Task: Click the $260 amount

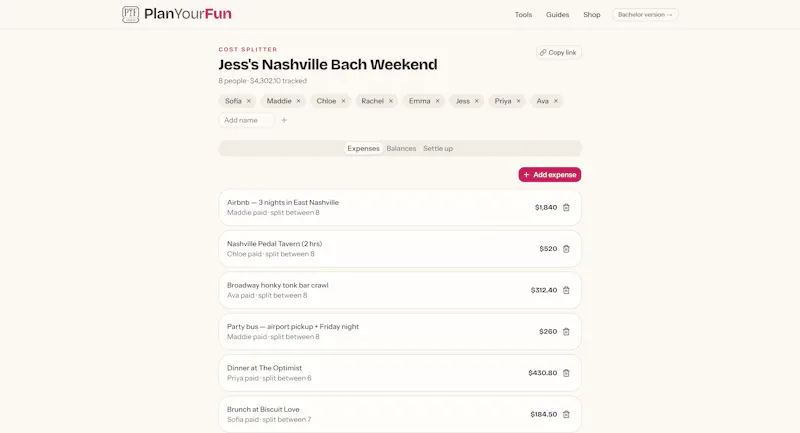Action: (x=548, y=332)
